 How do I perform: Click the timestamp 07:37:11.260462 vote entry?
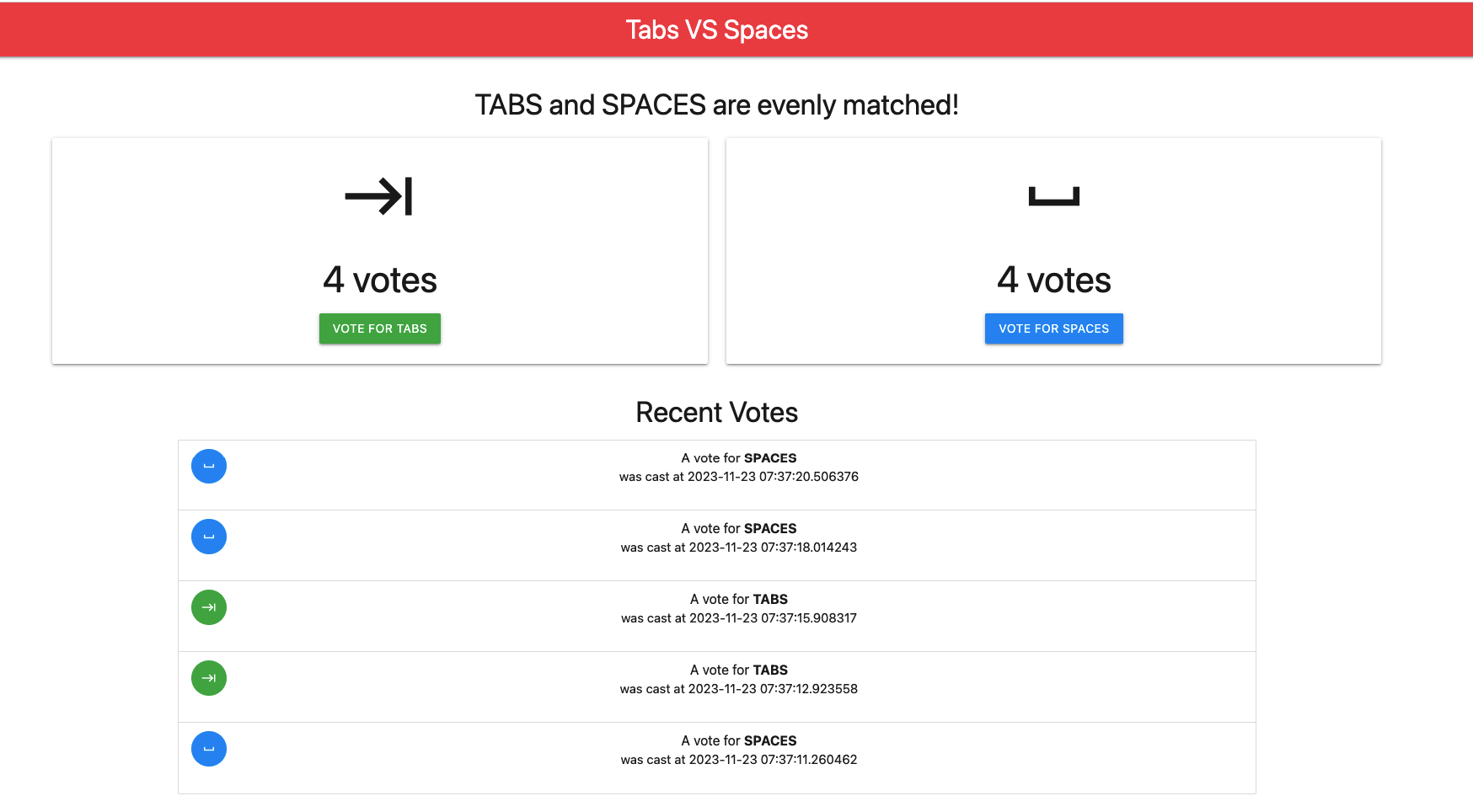tap(773, 760)
